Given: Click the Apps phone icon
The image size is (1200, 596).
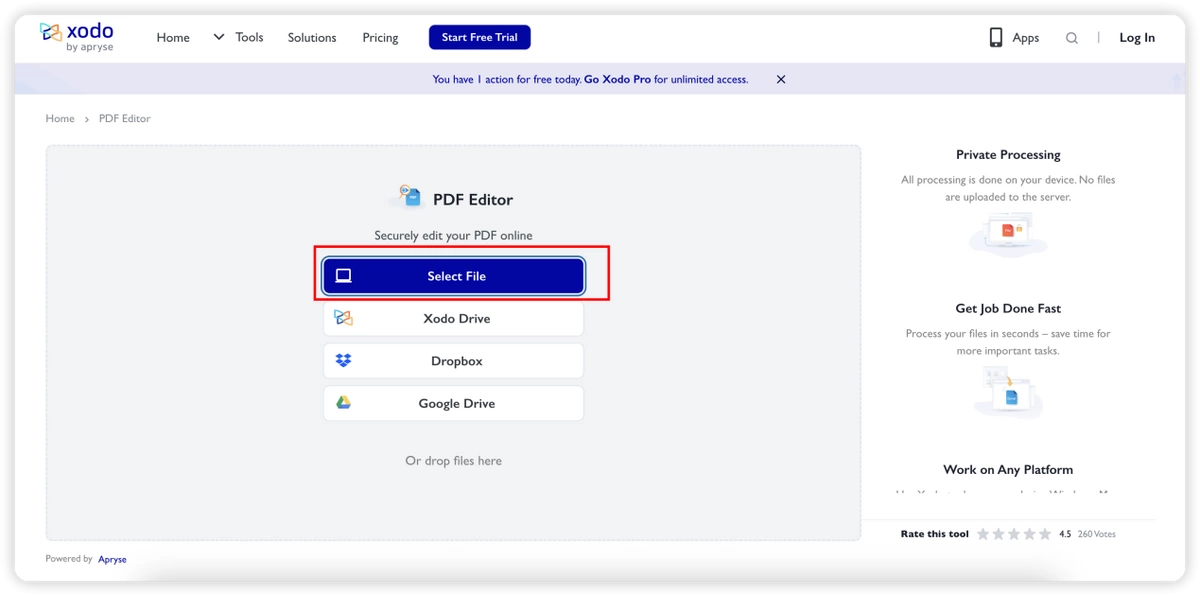Looking at the screenshot, I should click(995, 37).
